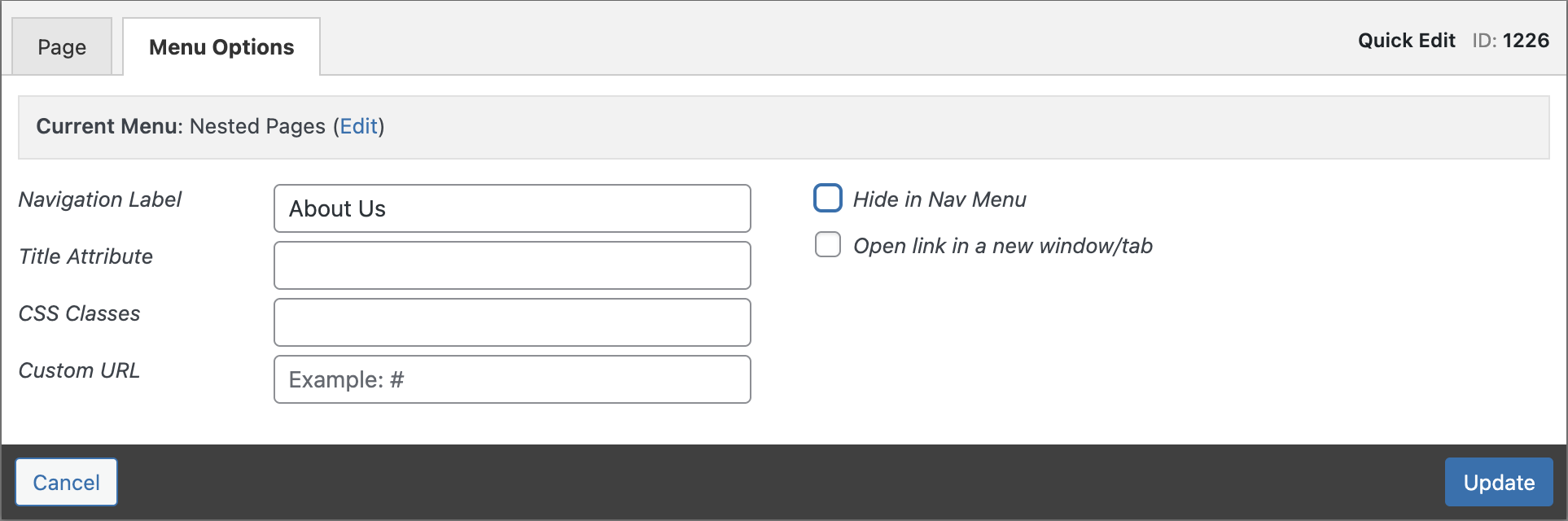
Task: Tick the open link in new window checkbox
Action: pos(828,245)
